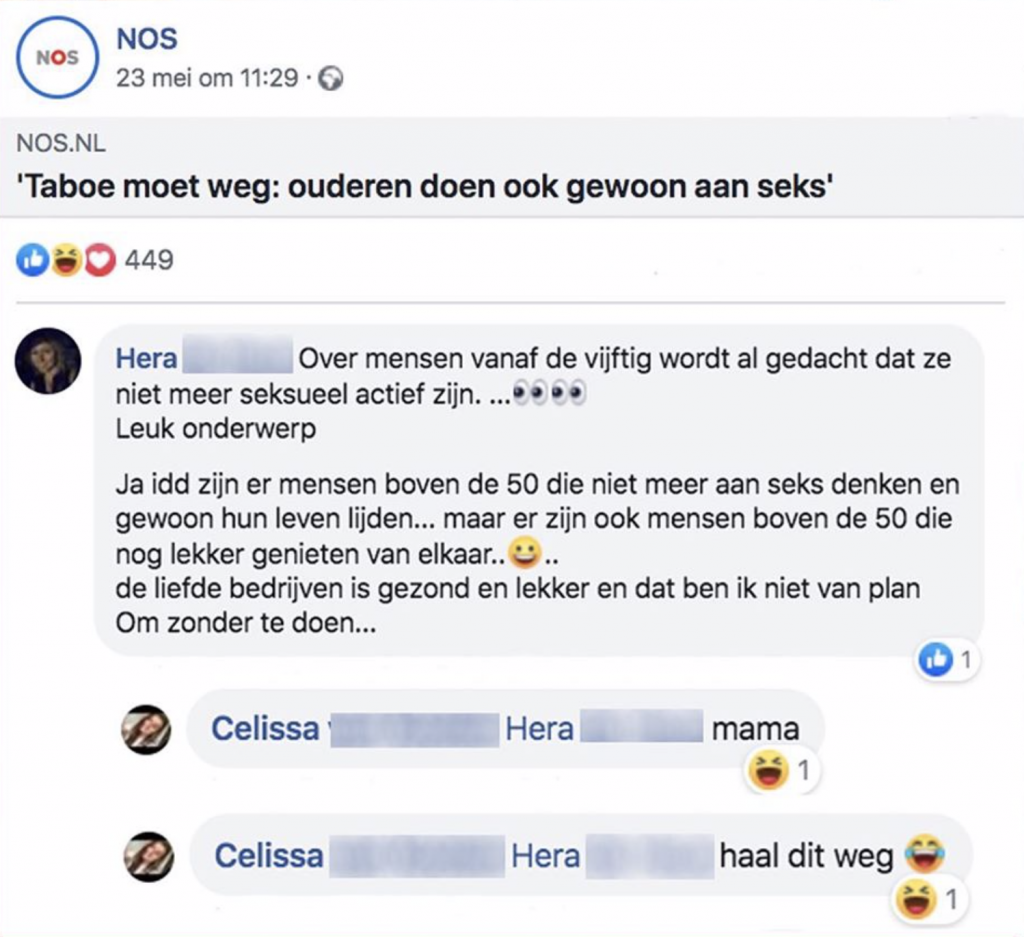Open the NOS page name link
This screenshot has width=1024, height=937.
point(147,38)
